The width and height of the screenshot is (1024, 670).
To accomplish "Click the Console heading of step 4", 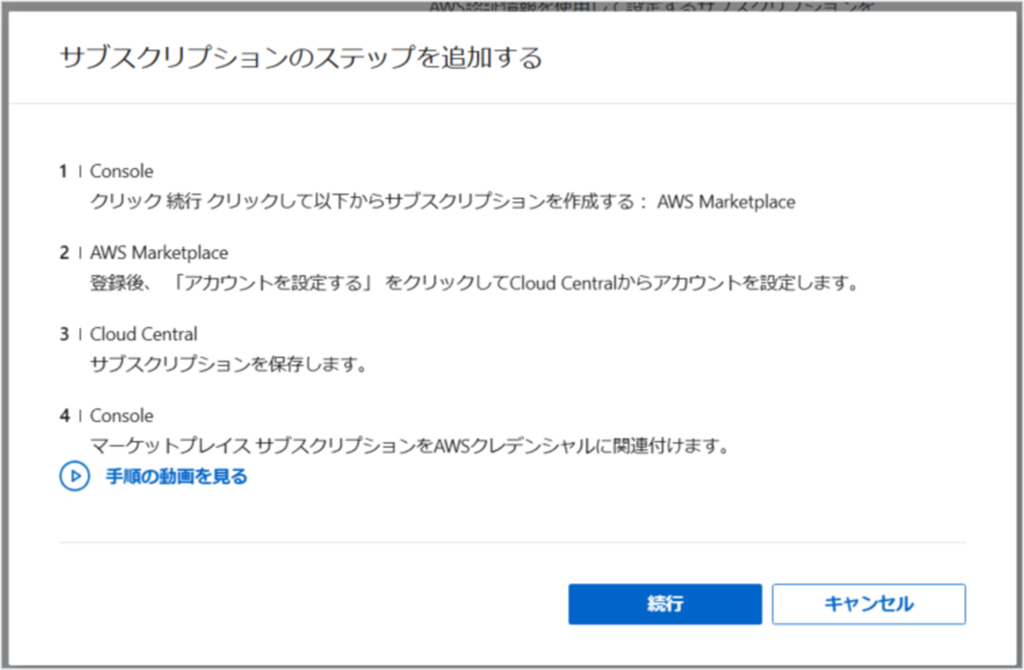I will (x=121, y=416).
